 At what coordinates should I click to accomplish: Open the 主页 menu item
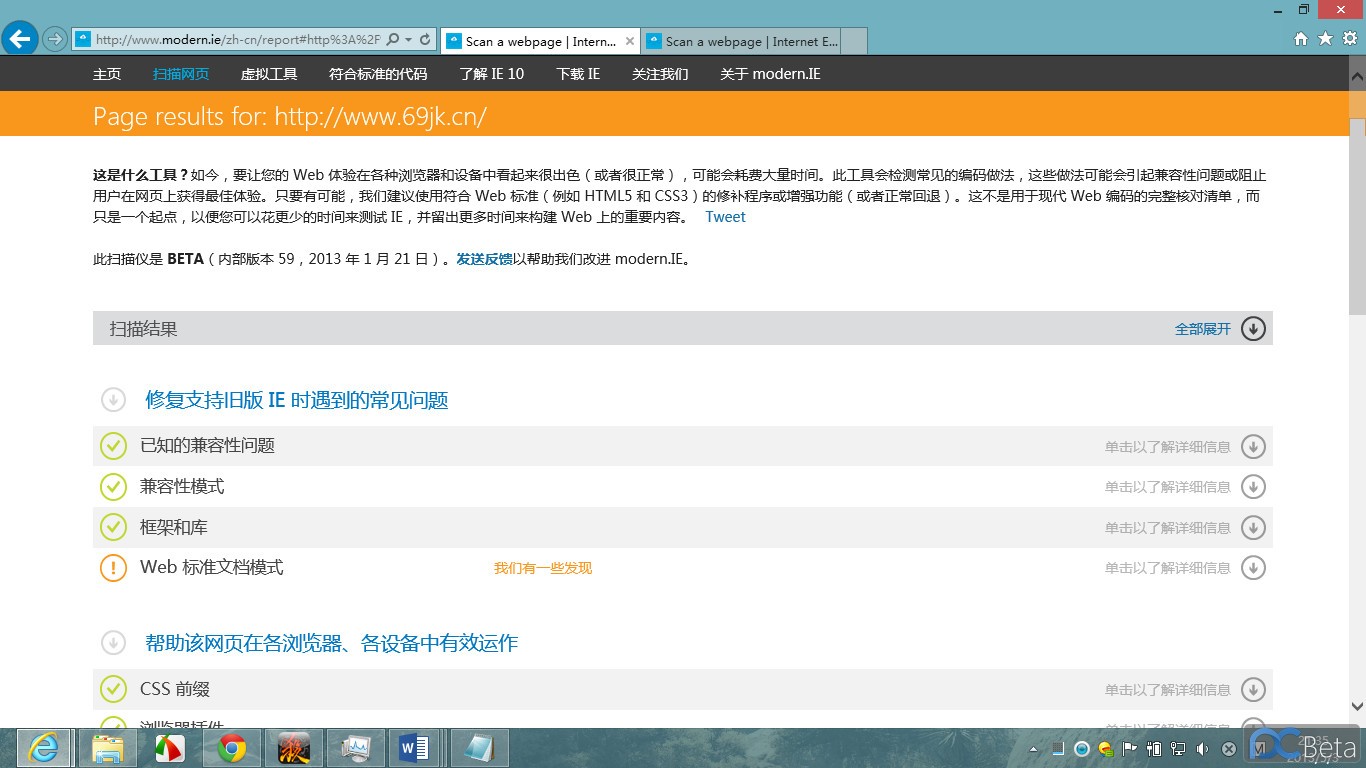[107, 74]
